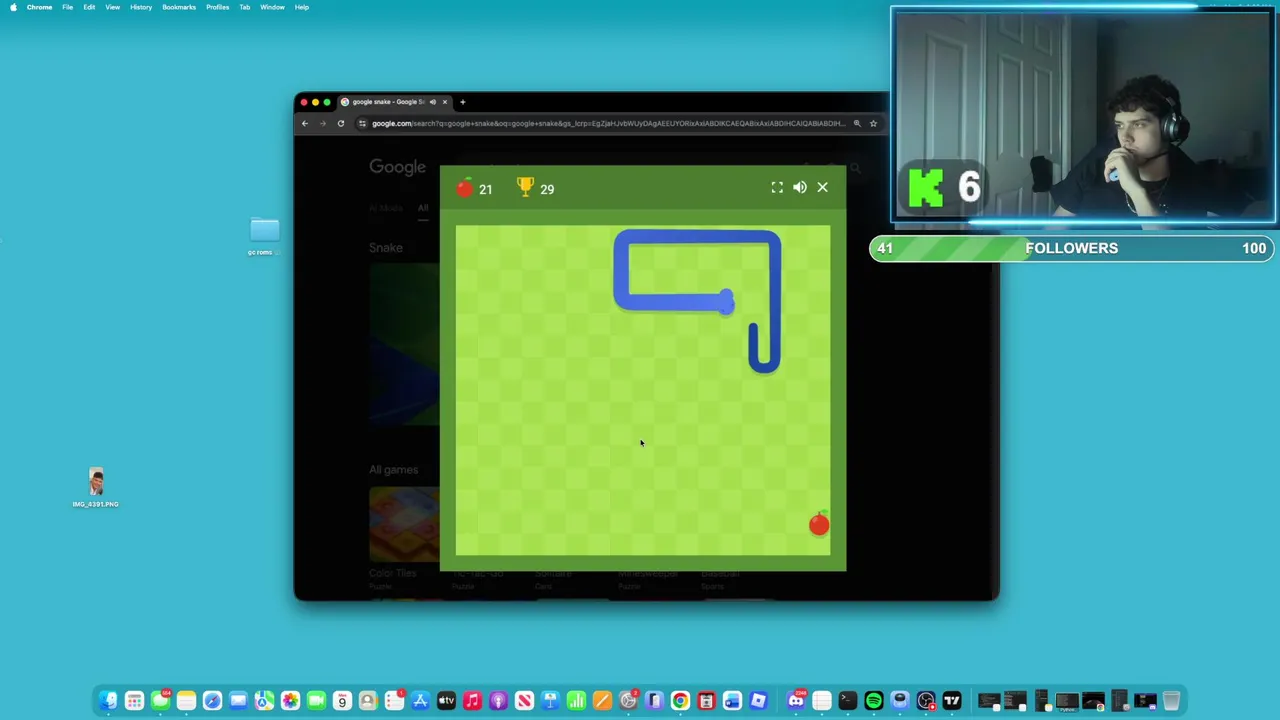Open TradingView from the dock
The image size is (1280, 720).
click(952, 700)
